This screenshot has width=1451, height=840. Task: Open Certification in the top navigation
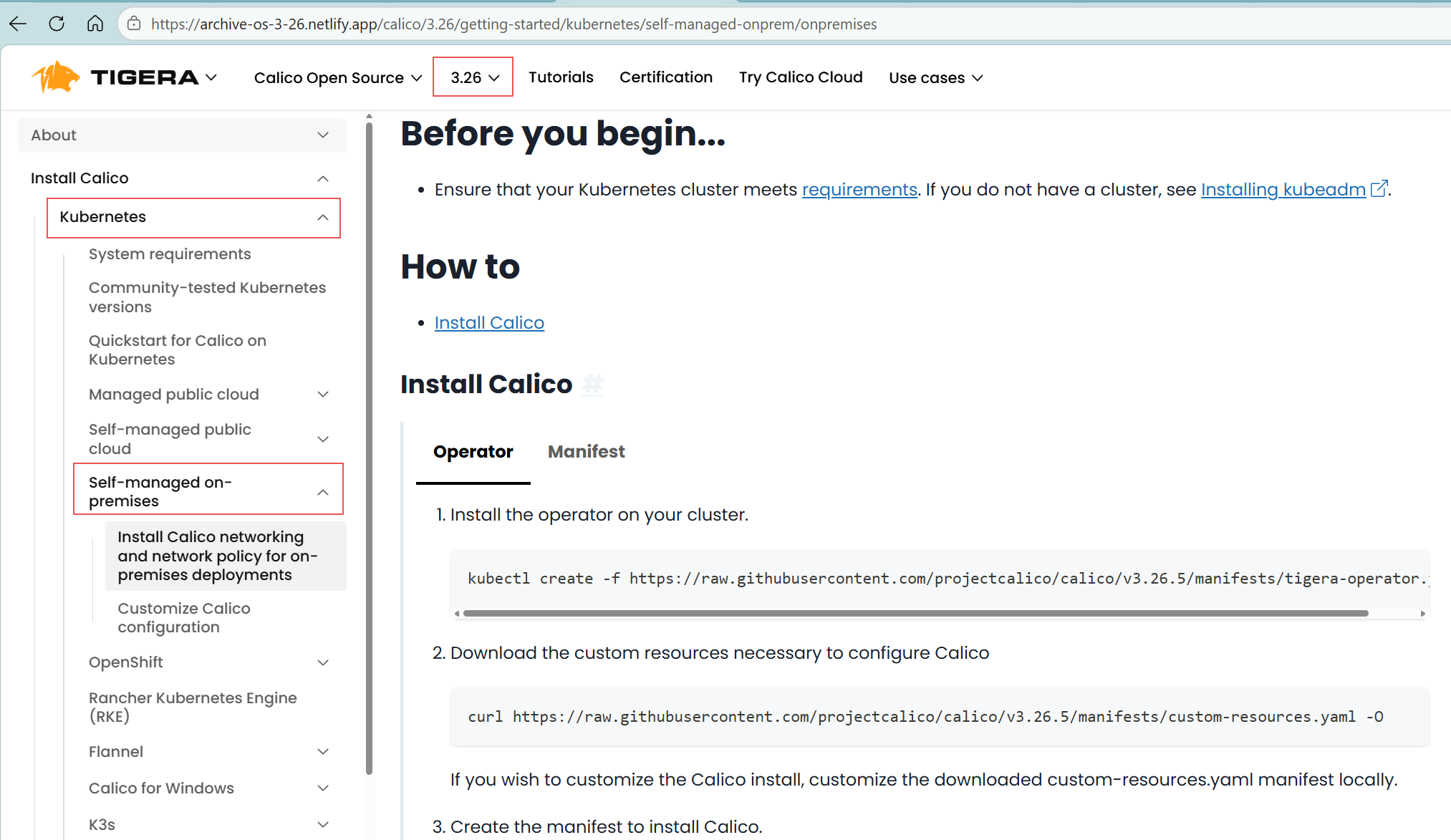(x=666, y=77)
